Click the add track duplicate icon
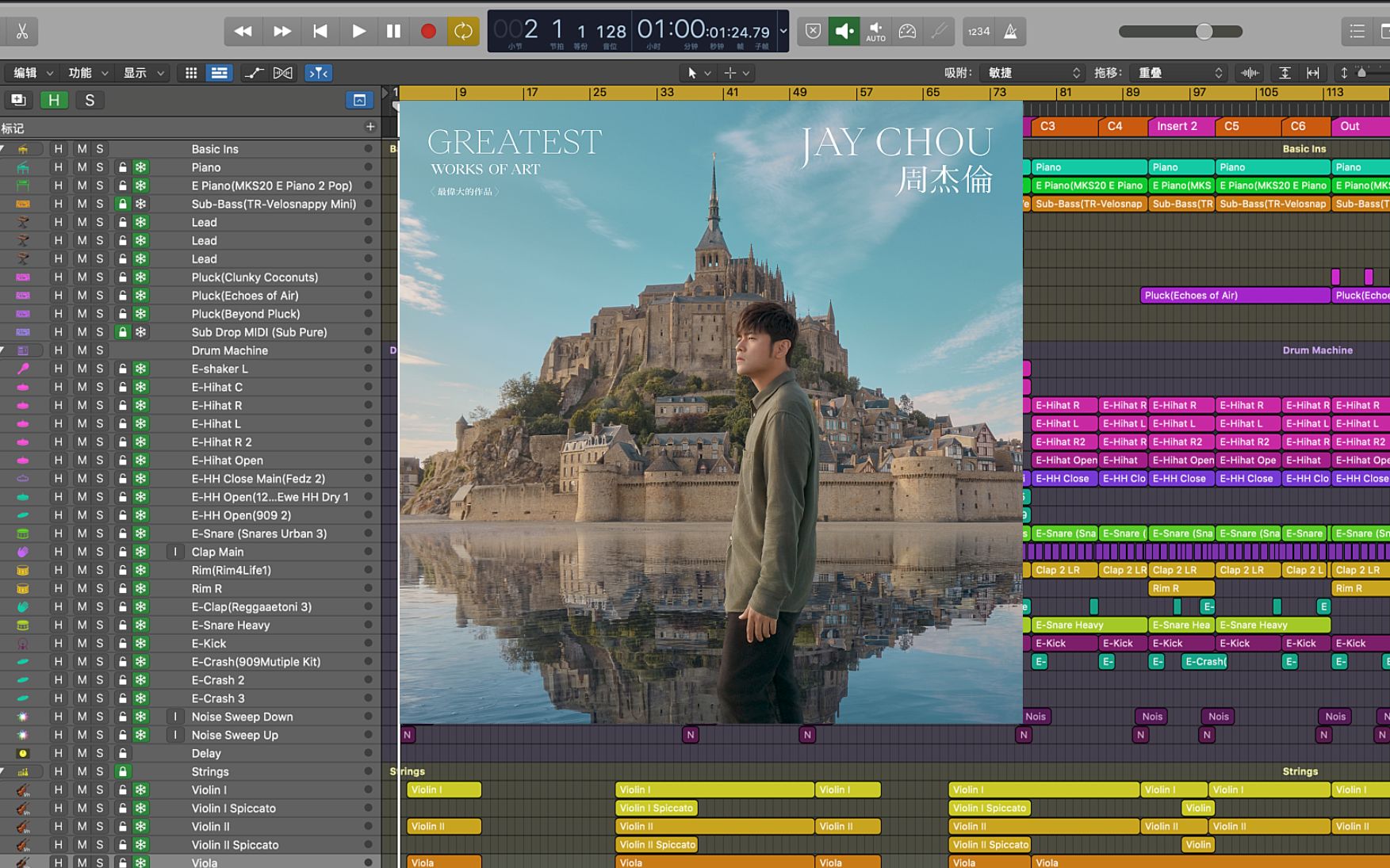The height and width of the screenshot is (868, 1390). click(17, 100)
